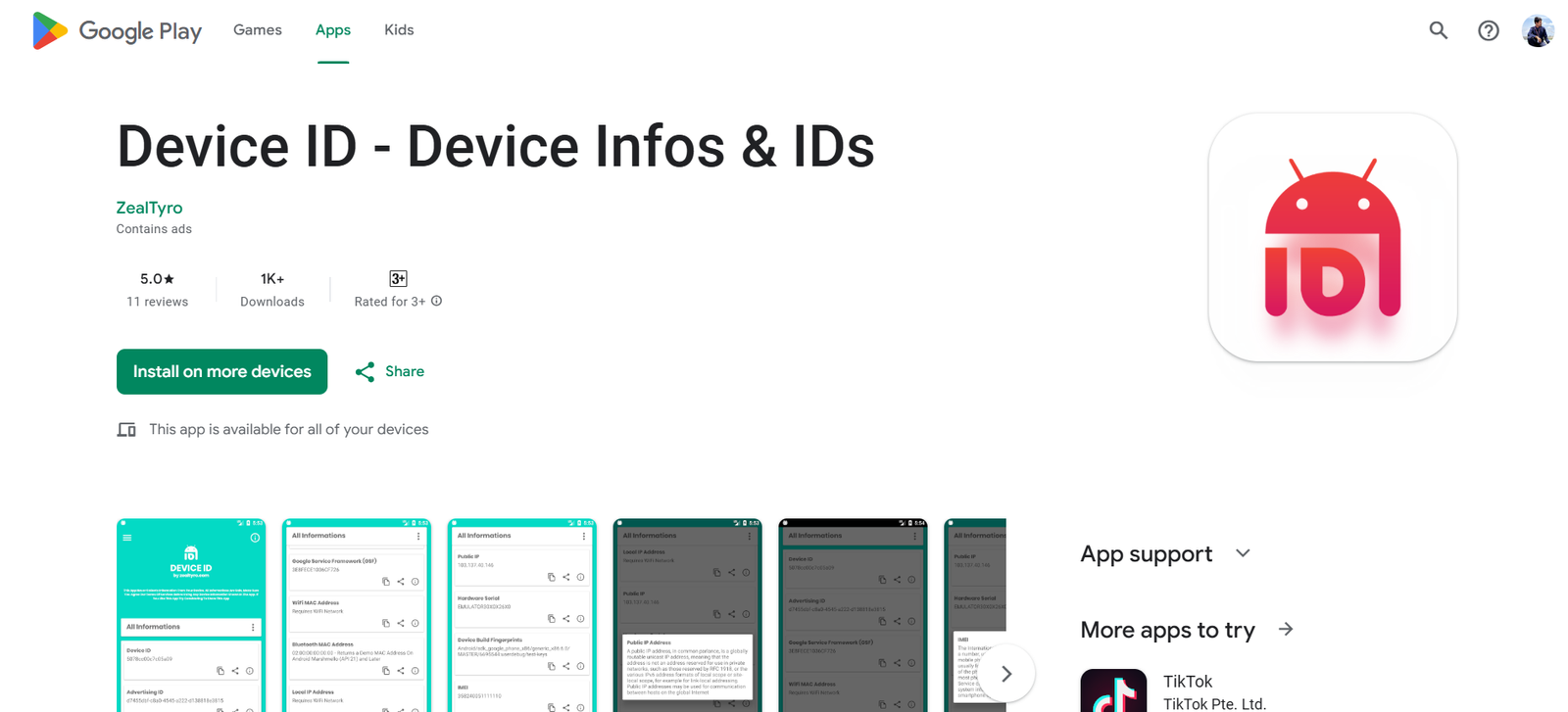Click the Device ID app icon
This screenshot has width=1568, height=712.
[x=1332, y=238]
